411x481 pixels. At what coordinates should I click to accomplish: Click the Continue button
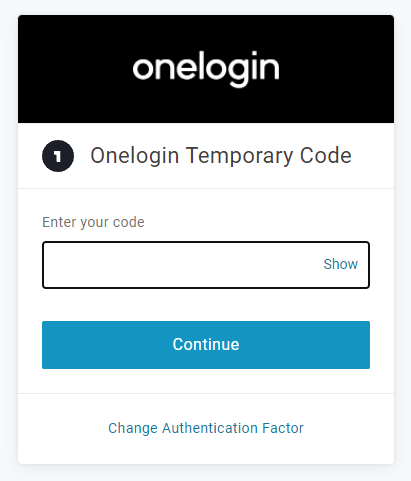206,345
